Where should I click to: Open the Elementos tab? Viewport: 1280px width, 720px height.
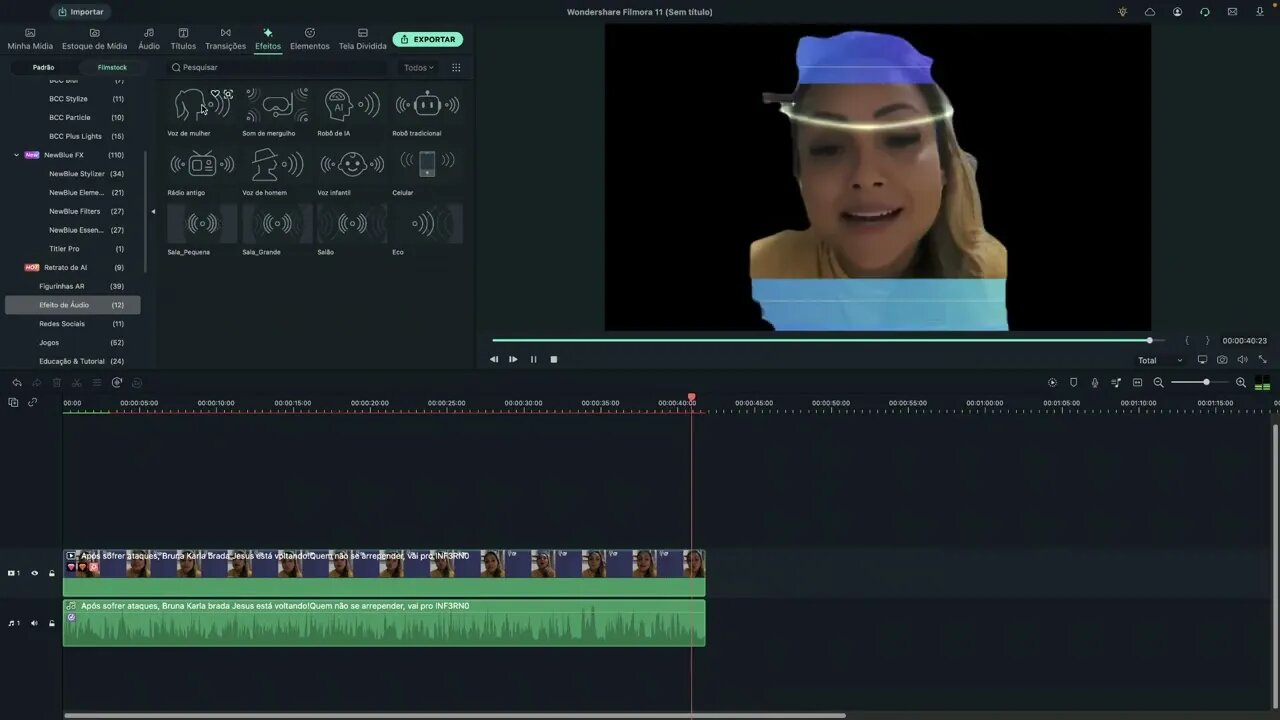(x=310, y=39)
